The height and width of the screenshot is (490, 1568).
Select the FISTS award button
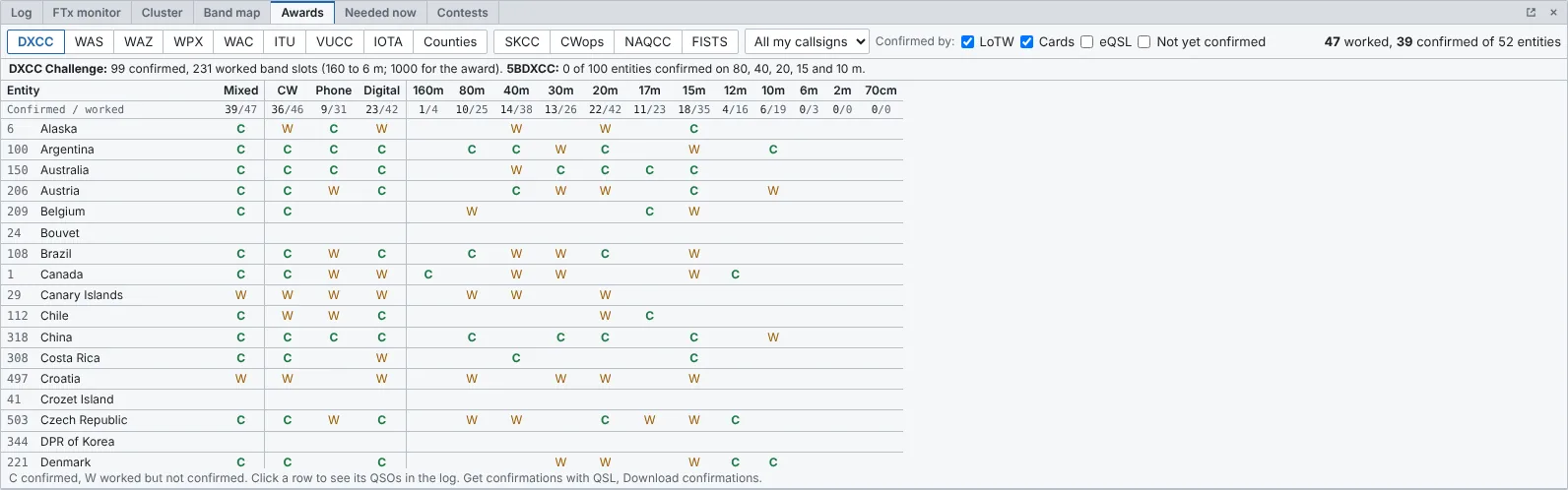tap(709, 41)
